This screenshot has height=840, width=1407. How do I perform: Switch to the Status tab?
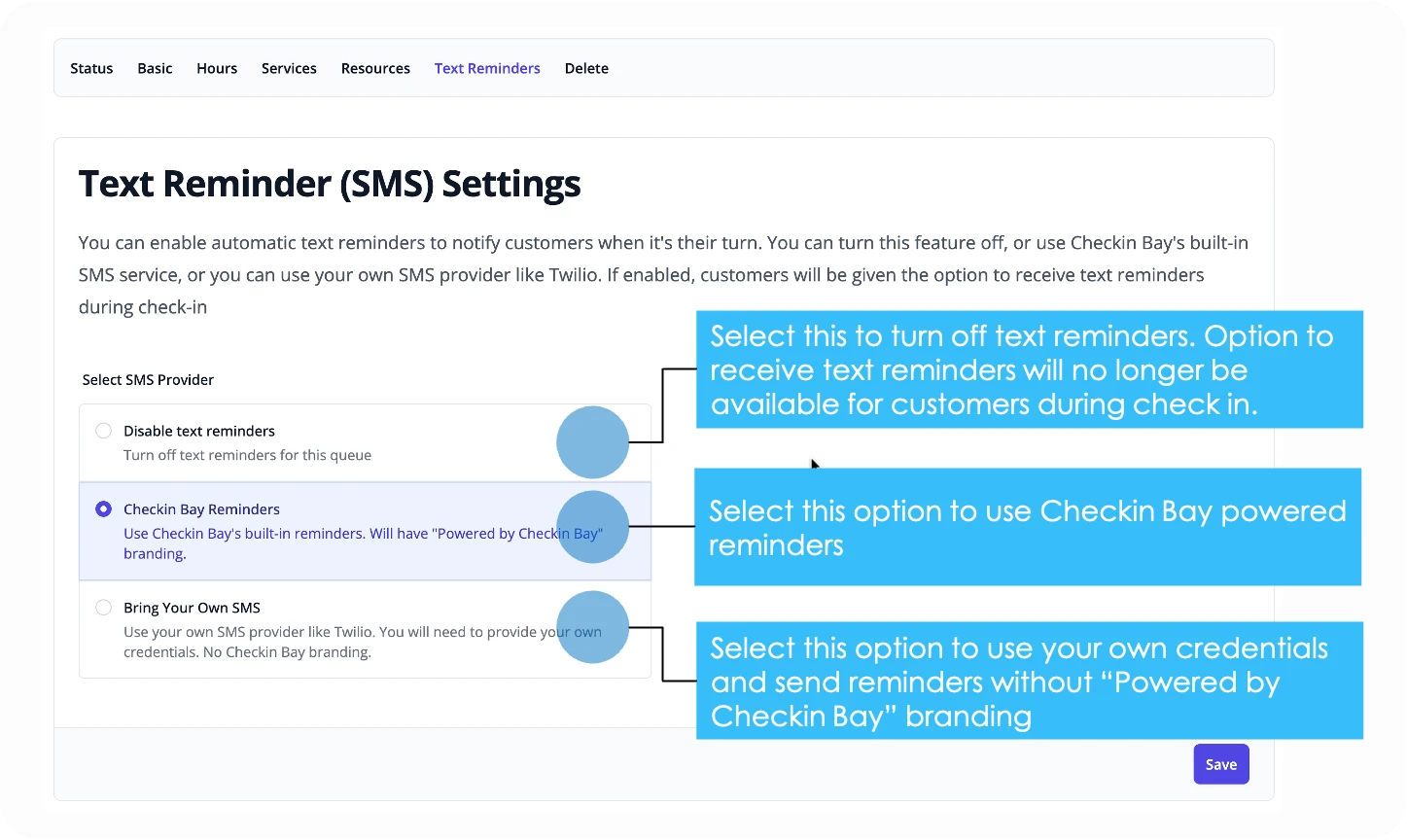pyautogui.click(x=90, y=68)
